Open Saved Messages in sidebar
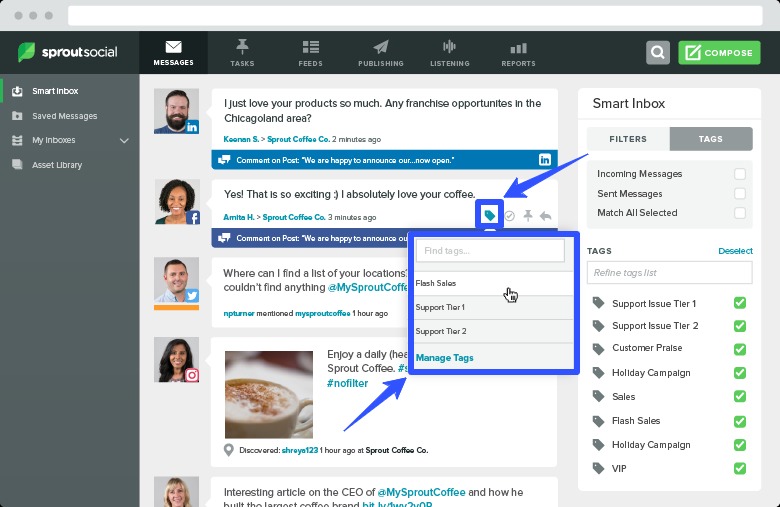Screen dimensions: 780x507 click(64, 116)
